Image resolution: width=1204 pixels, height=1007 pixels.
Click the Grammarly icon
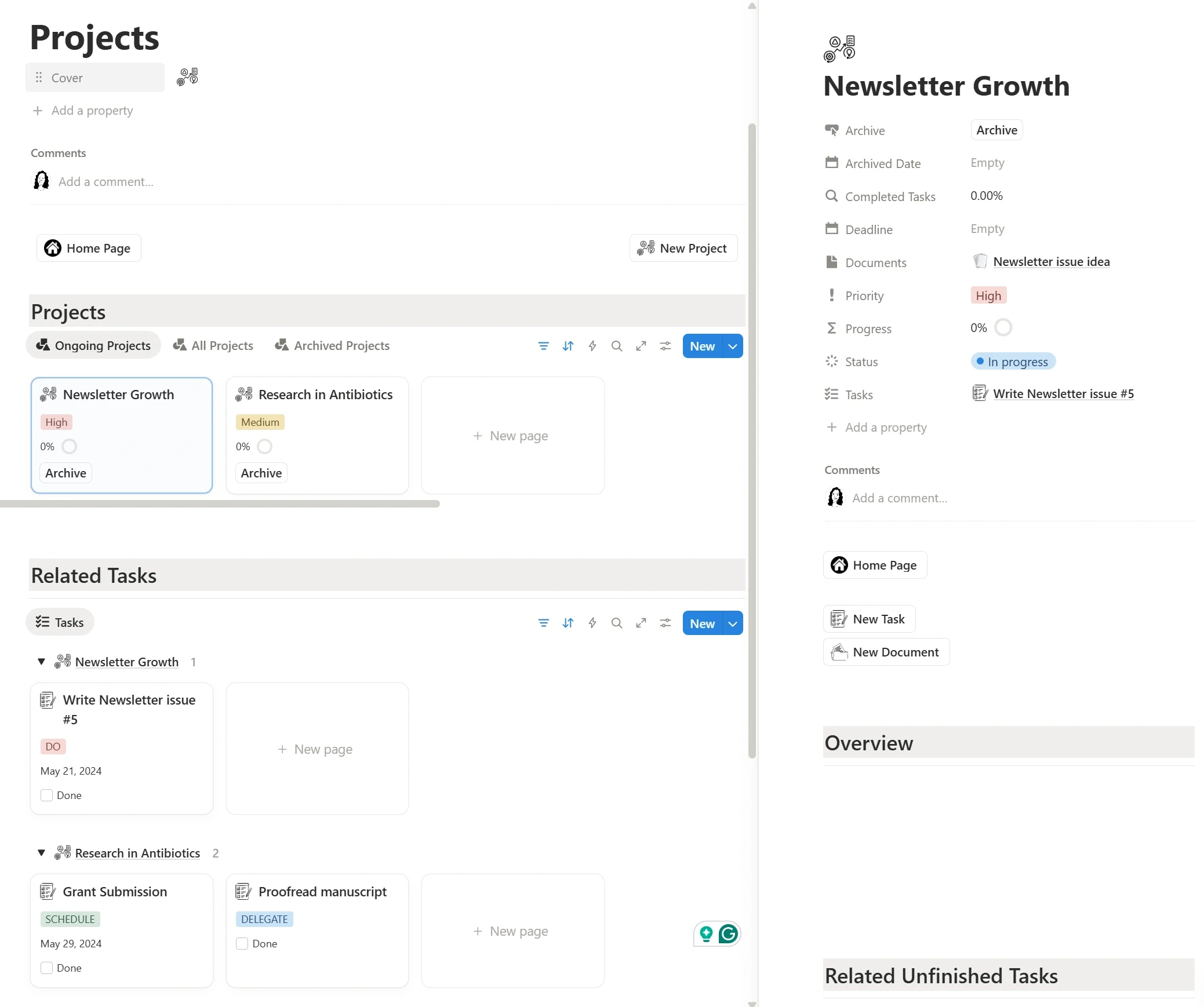coord(729,933)
